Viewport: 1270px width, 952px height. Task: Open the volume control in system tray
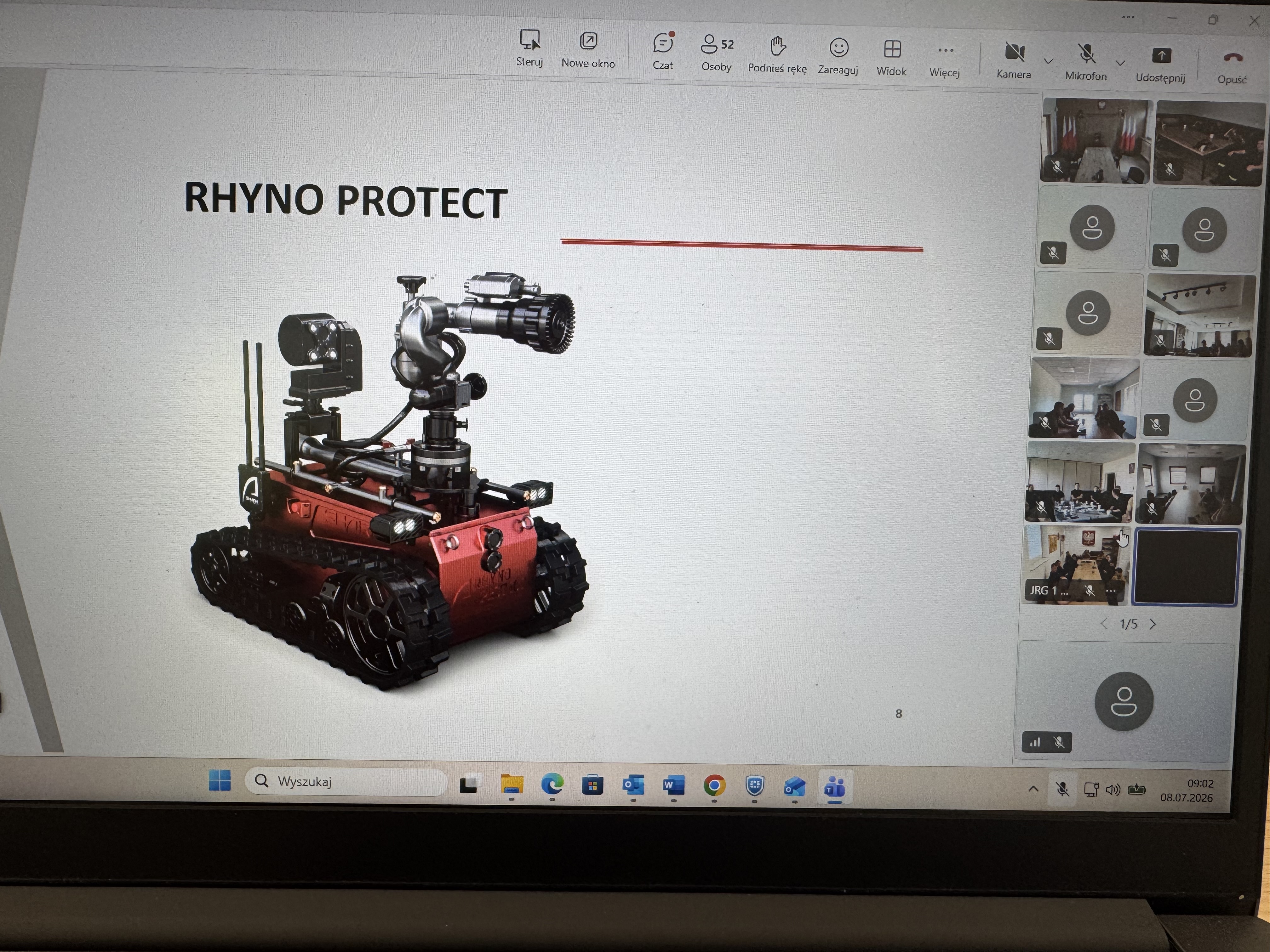[x=1113, y=790]
